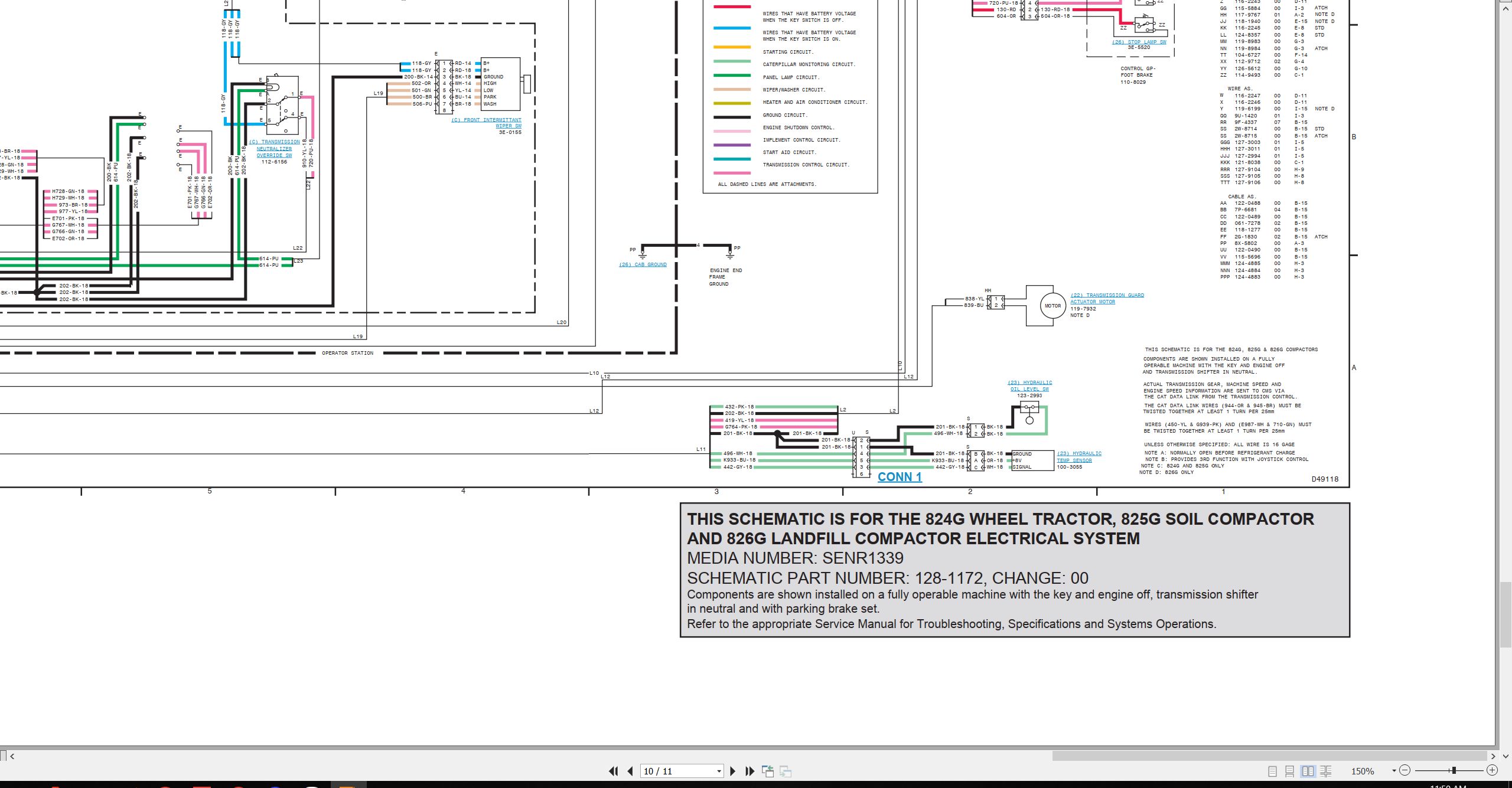
Task: Go to the next page
Action: (733, 771)
